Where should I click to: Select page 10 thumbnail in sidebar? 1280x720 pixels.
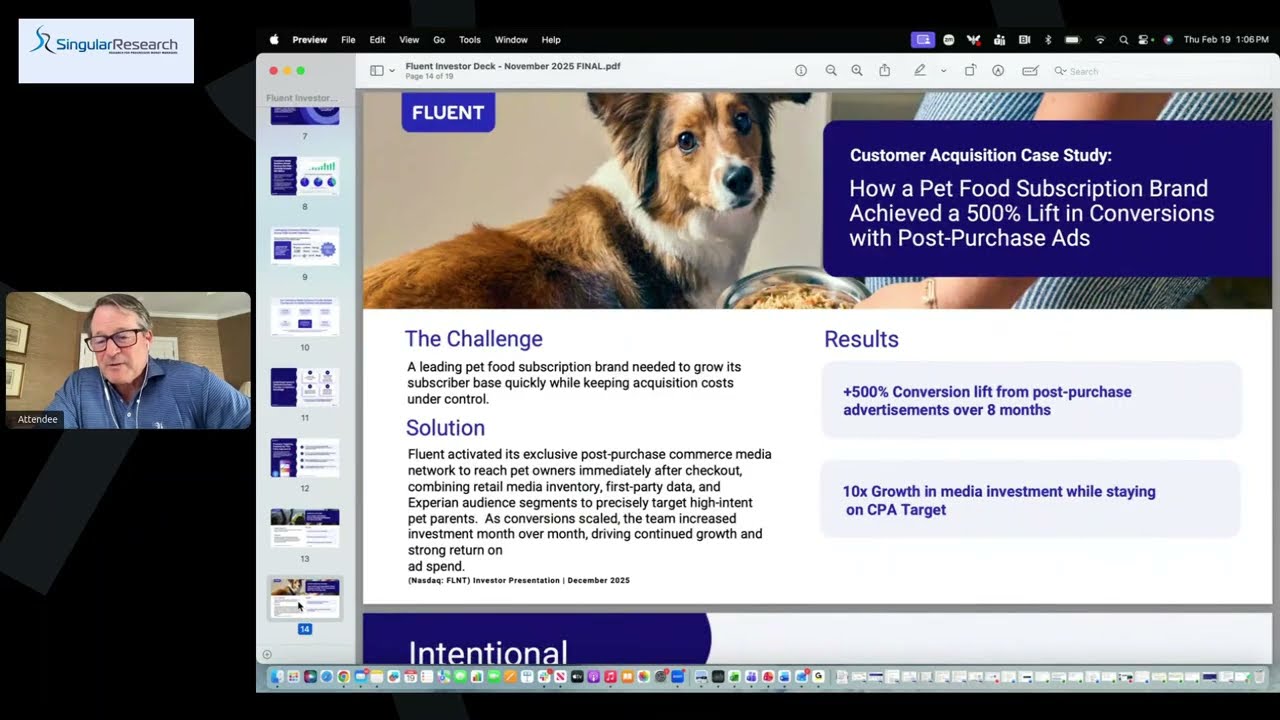305,317
